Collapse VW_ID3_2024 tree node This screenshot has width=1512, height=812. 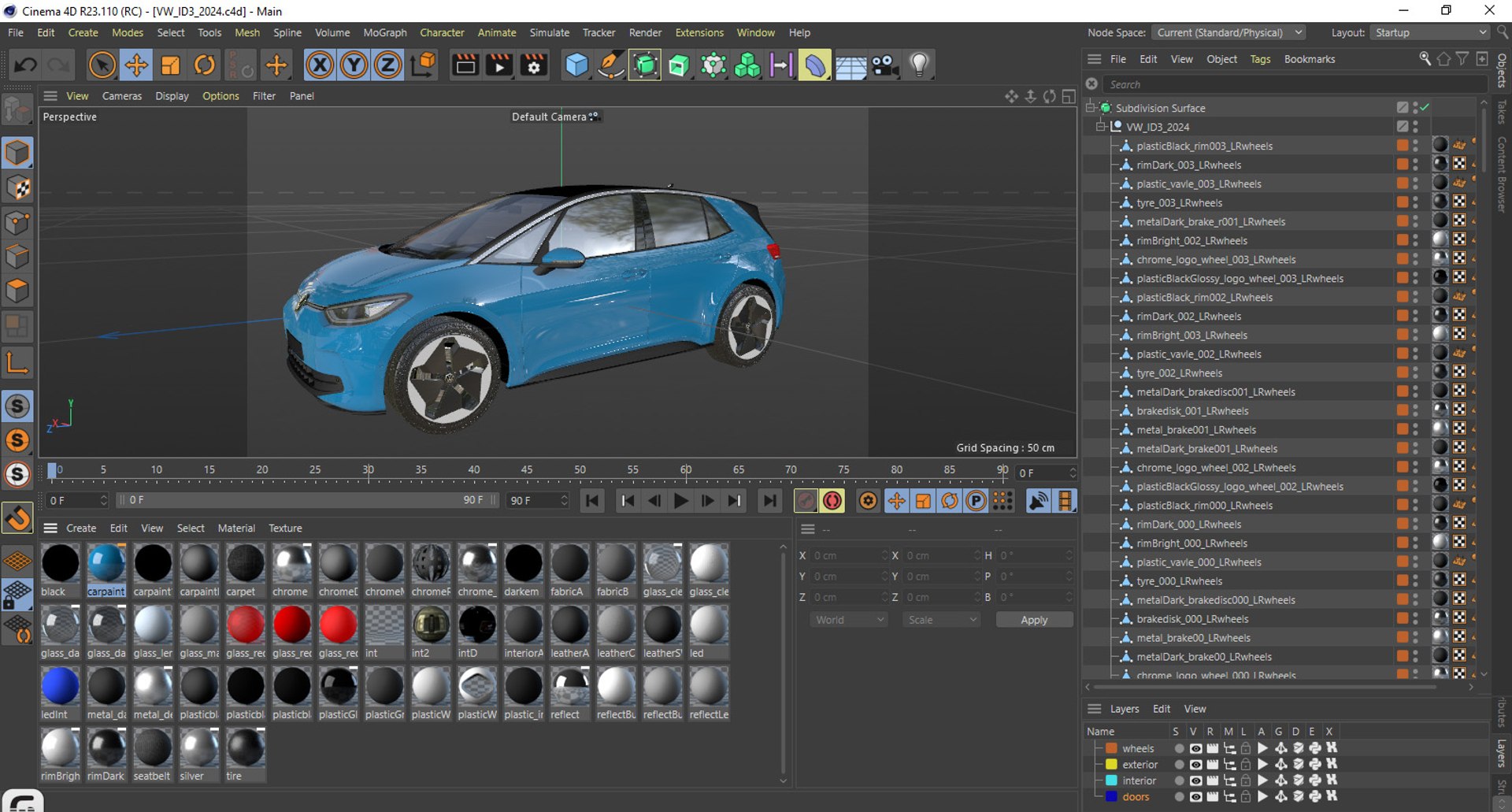coord(1102,126)
